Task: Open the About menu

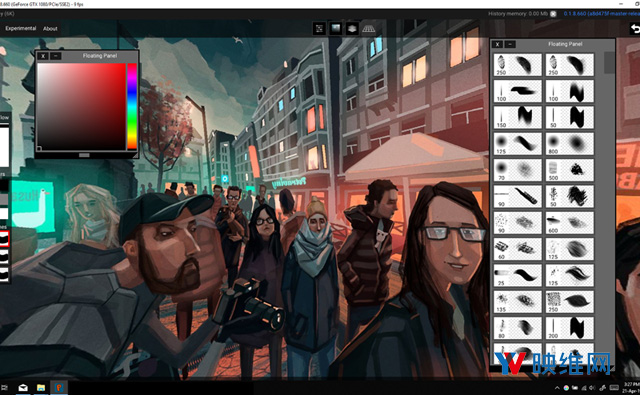Action: click(x=50, y=29)
